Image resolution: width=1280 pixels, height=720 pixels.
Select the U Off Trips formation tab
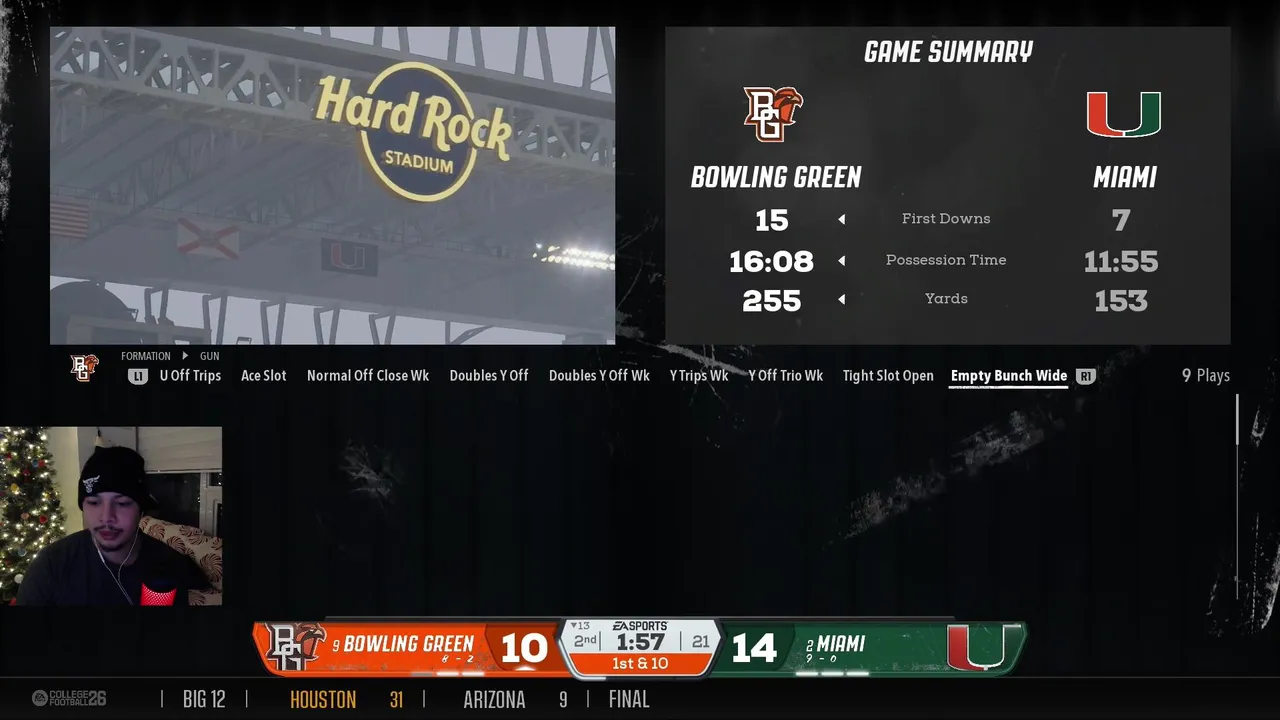pyautogui.click(x=190, y=376)
